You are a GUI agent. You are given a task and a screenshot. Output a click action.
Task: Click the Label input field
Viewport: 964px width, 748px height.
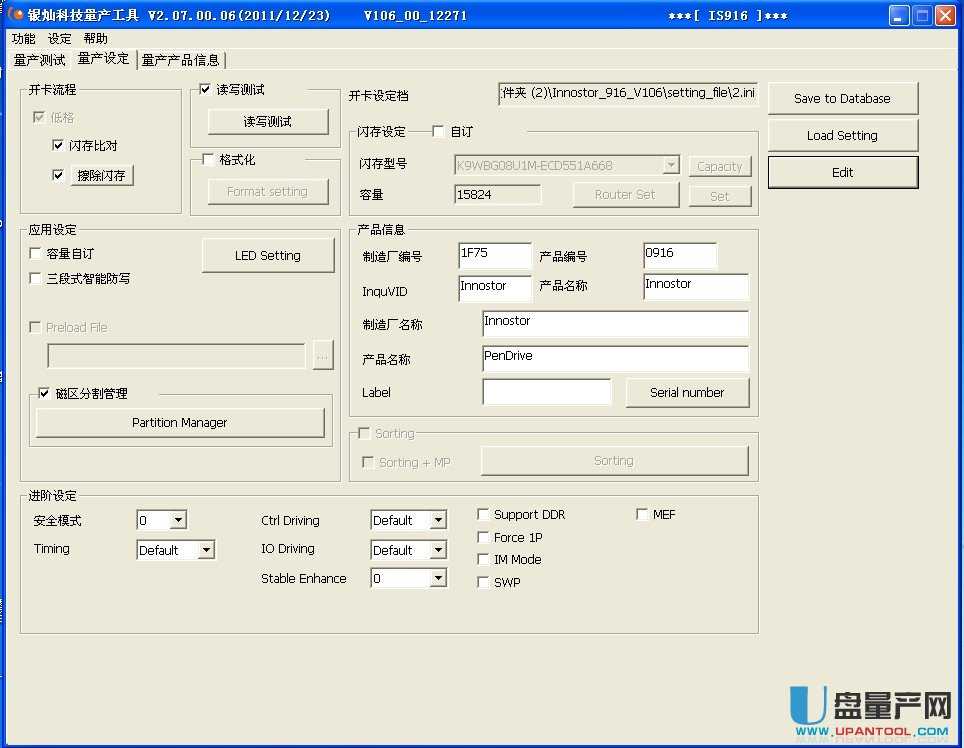(x=546, y=392)
